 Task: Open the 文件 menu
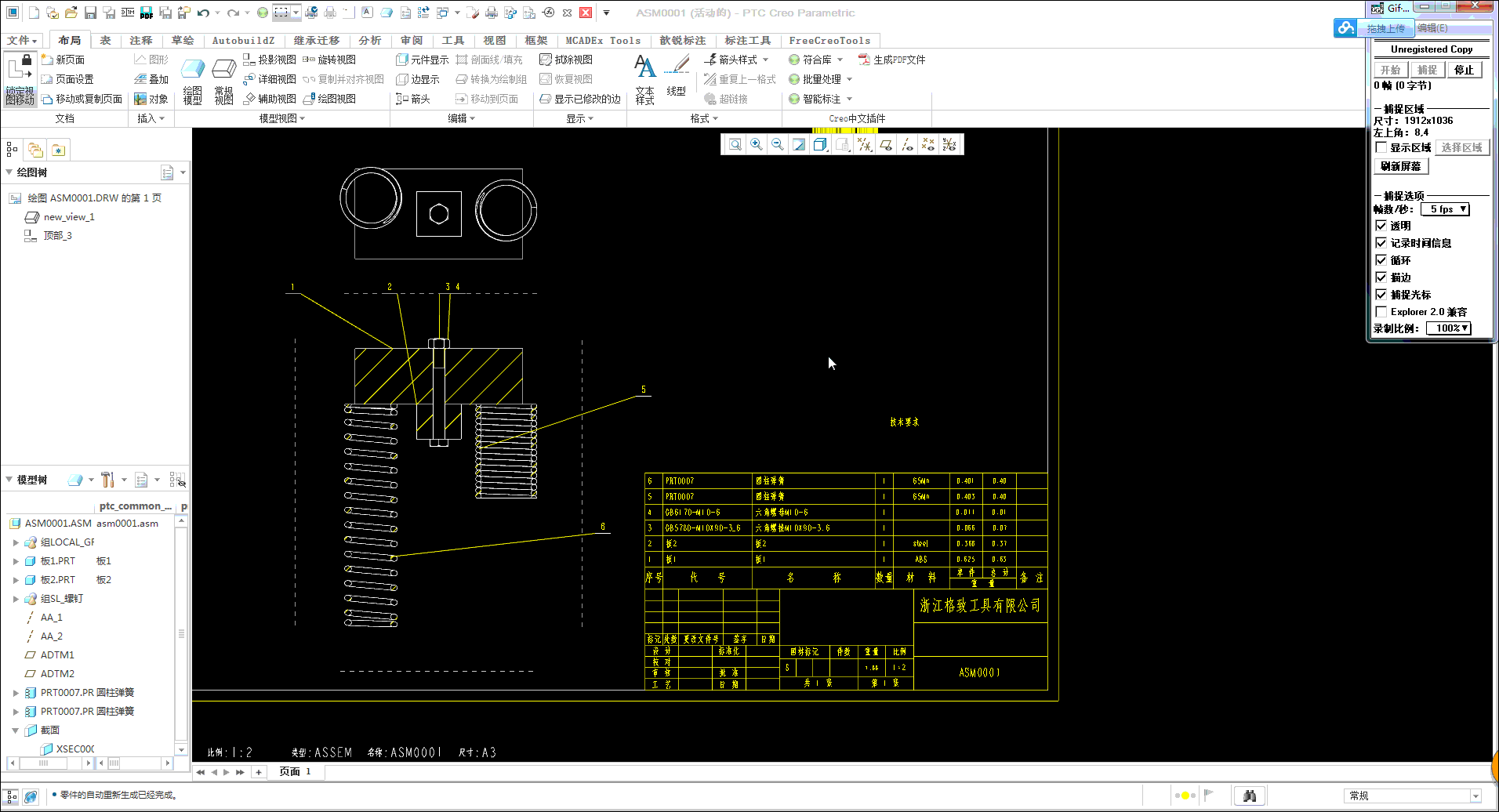(22, 40)
